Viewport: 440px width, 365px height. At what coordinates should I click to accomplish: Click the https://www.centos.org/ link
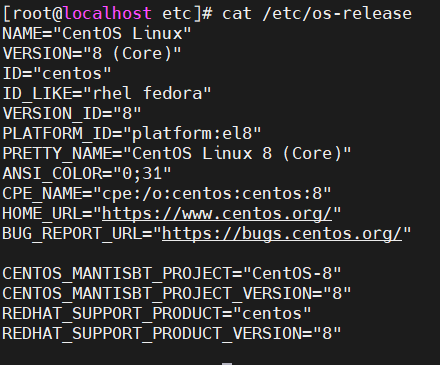(x=217, y=214)
